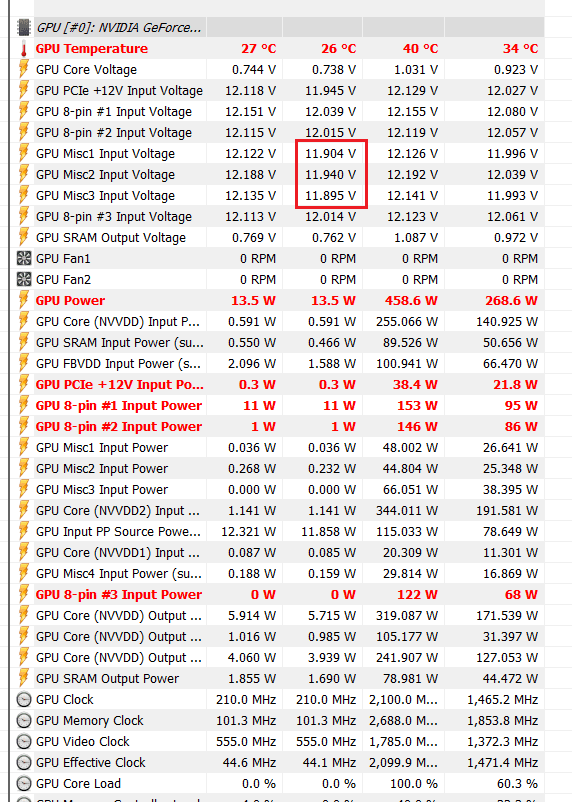Click the lightning icon beside GPU FBVDD Input Power
This screenshot has height=802, width=572.
(24, 363)
